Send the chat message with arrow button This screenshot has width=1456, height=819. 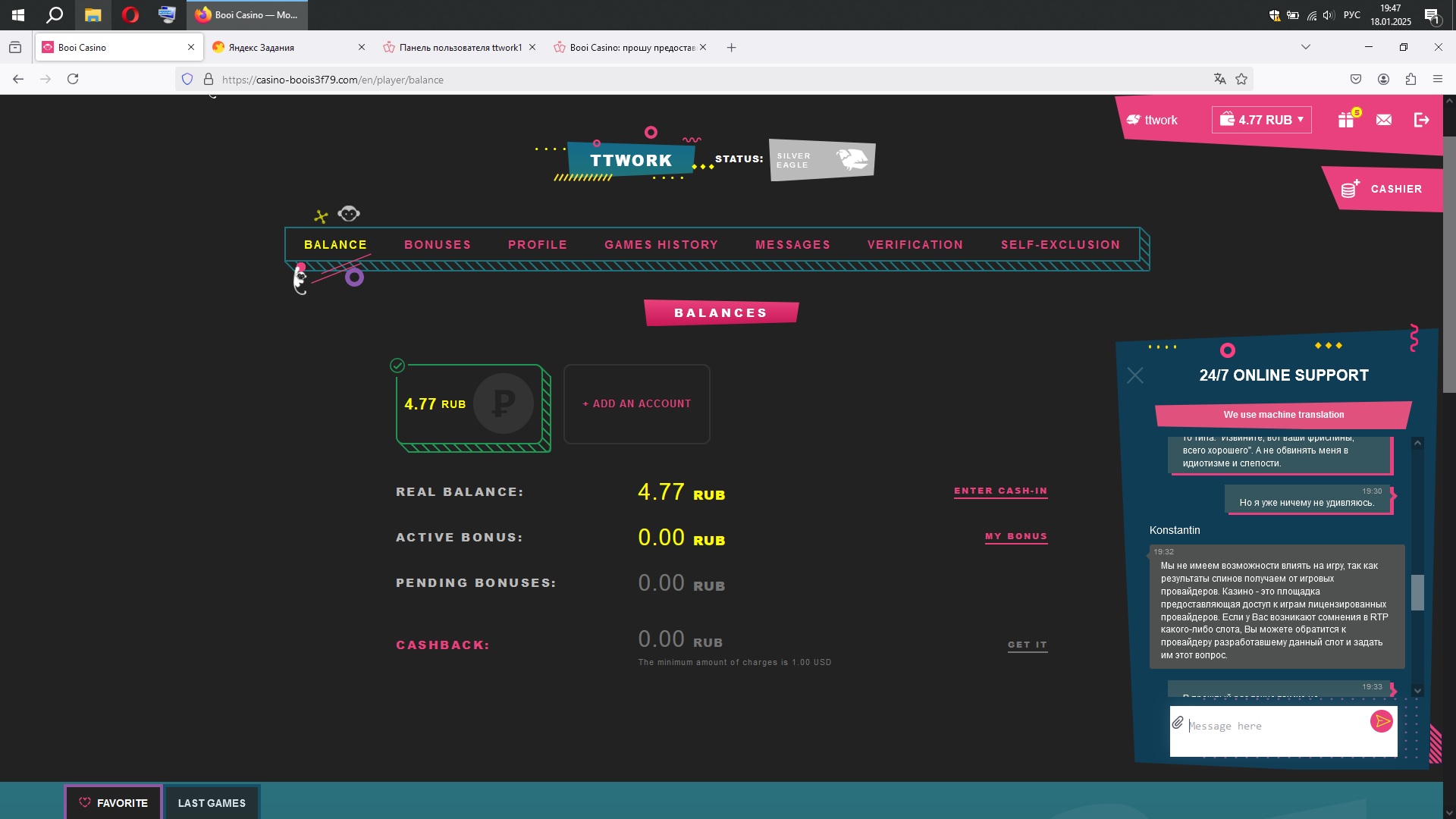(x=1382, y=721)
